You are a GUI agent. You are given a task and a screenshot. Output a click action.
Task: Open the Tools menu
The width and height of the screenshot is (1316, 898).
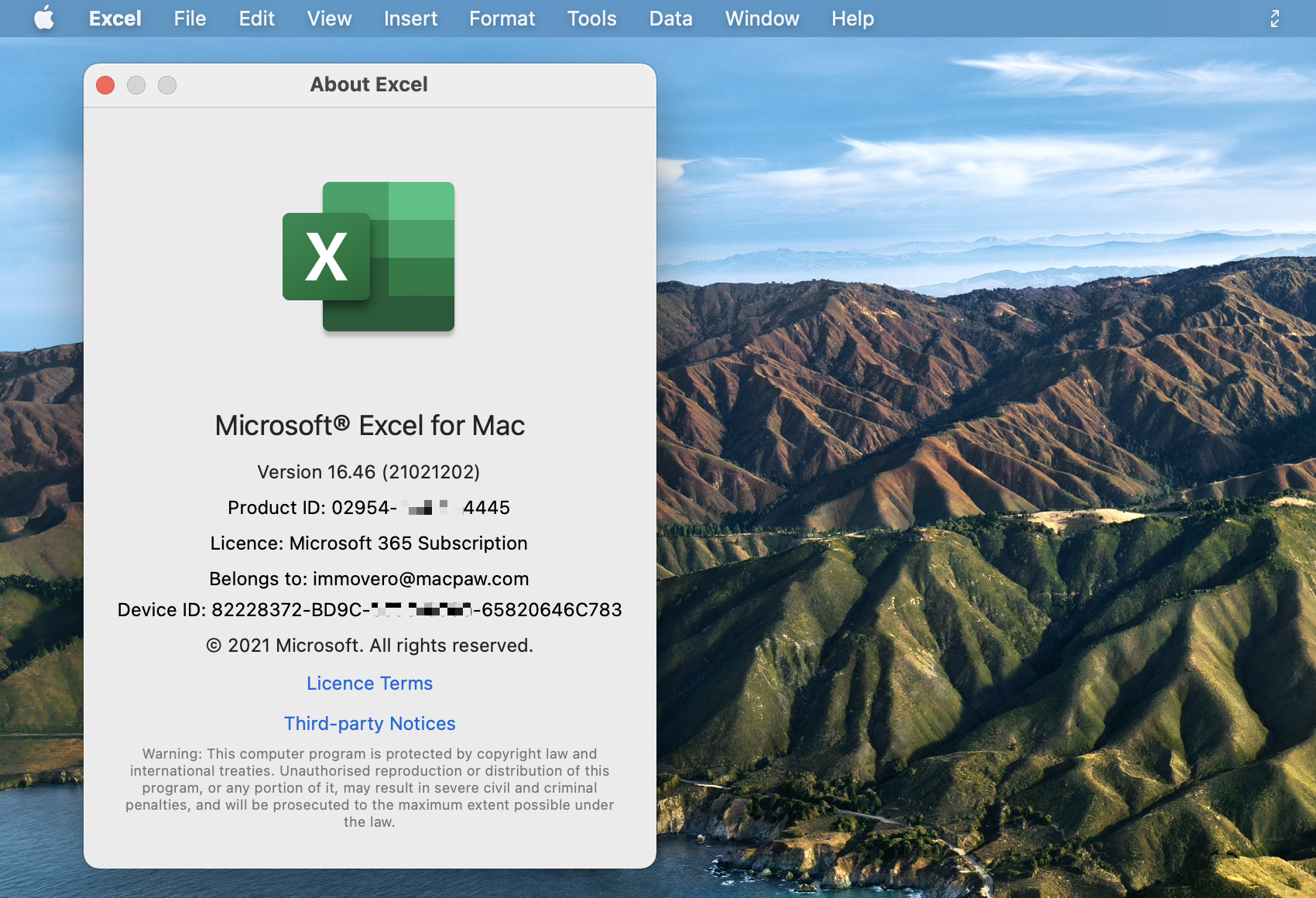591,19
